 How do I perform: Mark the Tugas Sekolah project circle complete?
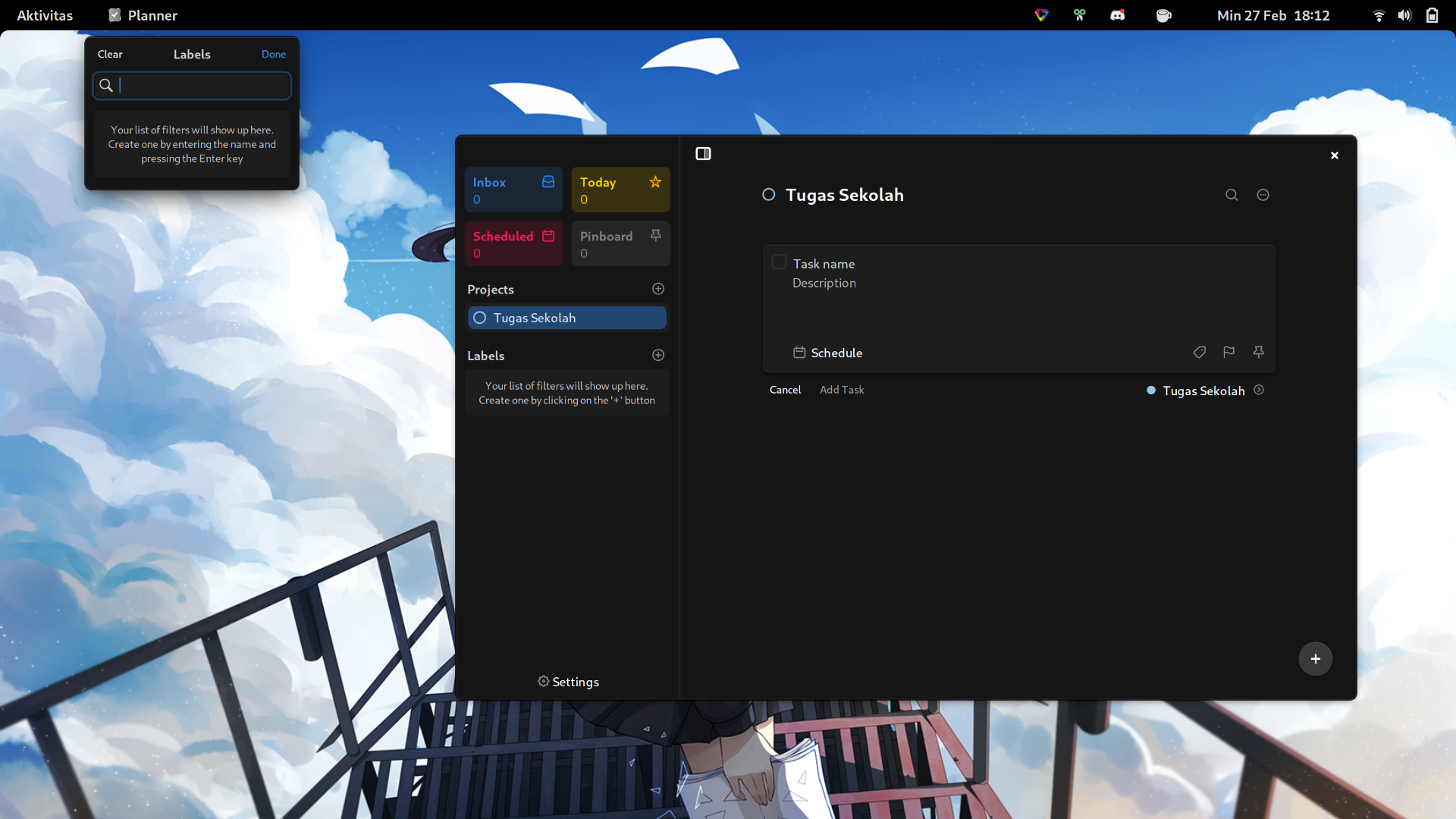click(x=479, y=318)
